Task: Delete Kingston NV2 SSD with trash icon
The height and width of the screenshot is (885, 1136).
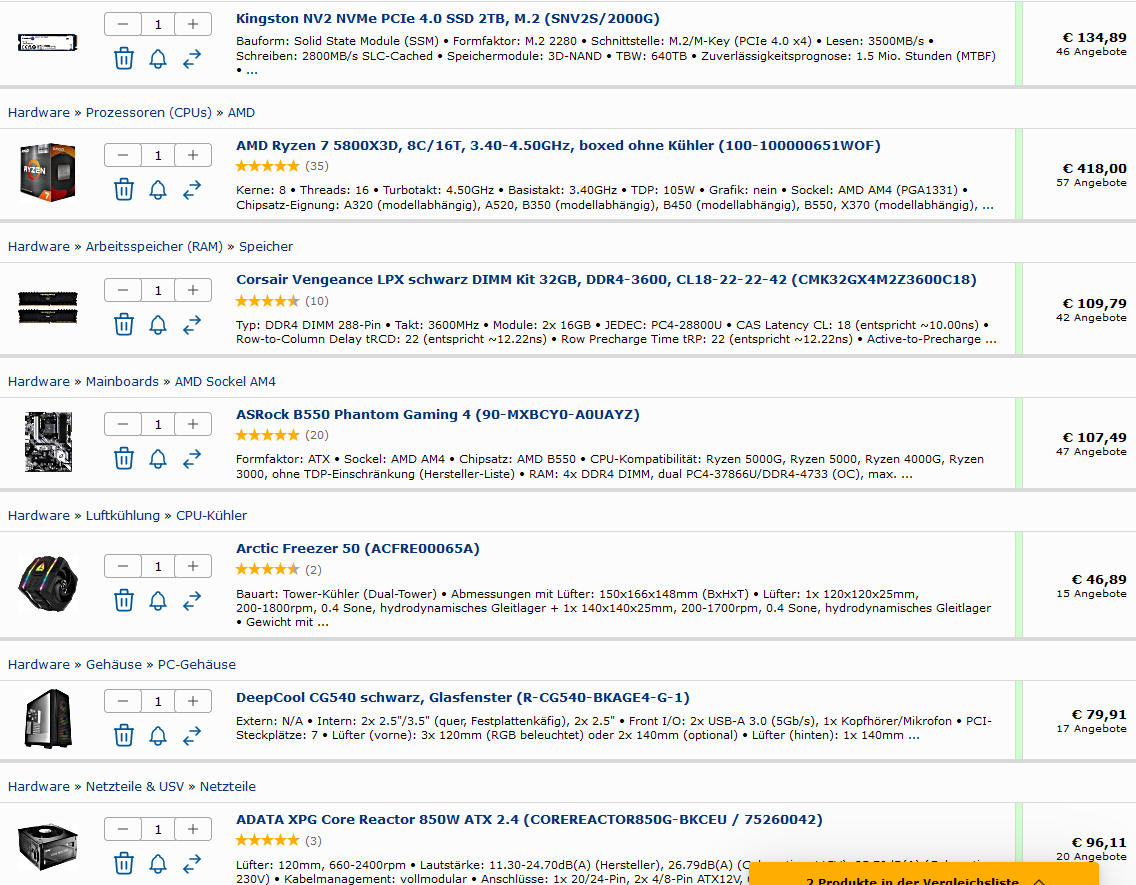Action: [x=124, y=58]
